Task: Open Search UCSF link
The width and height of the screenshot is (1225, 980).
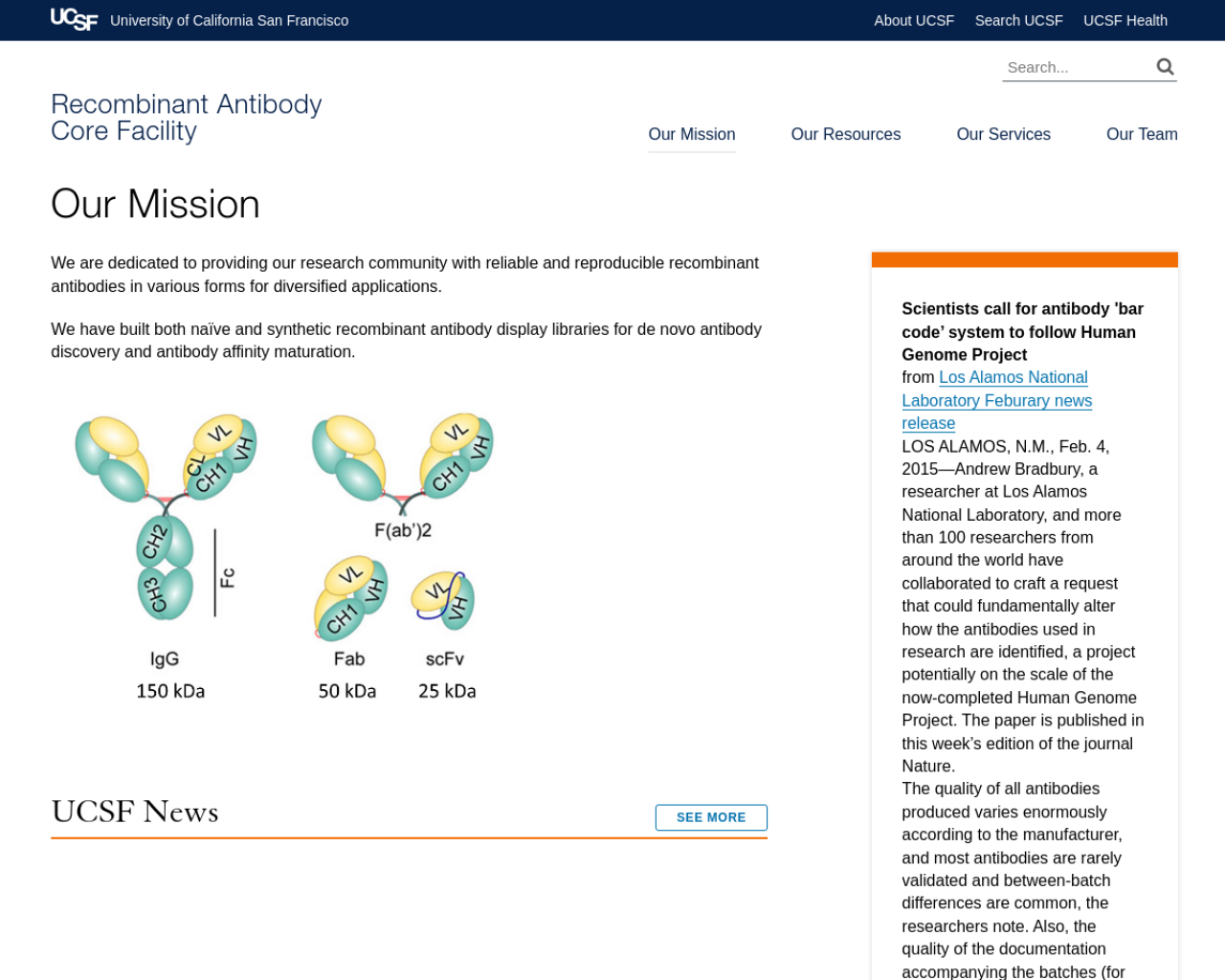Action: (1018, 20)
